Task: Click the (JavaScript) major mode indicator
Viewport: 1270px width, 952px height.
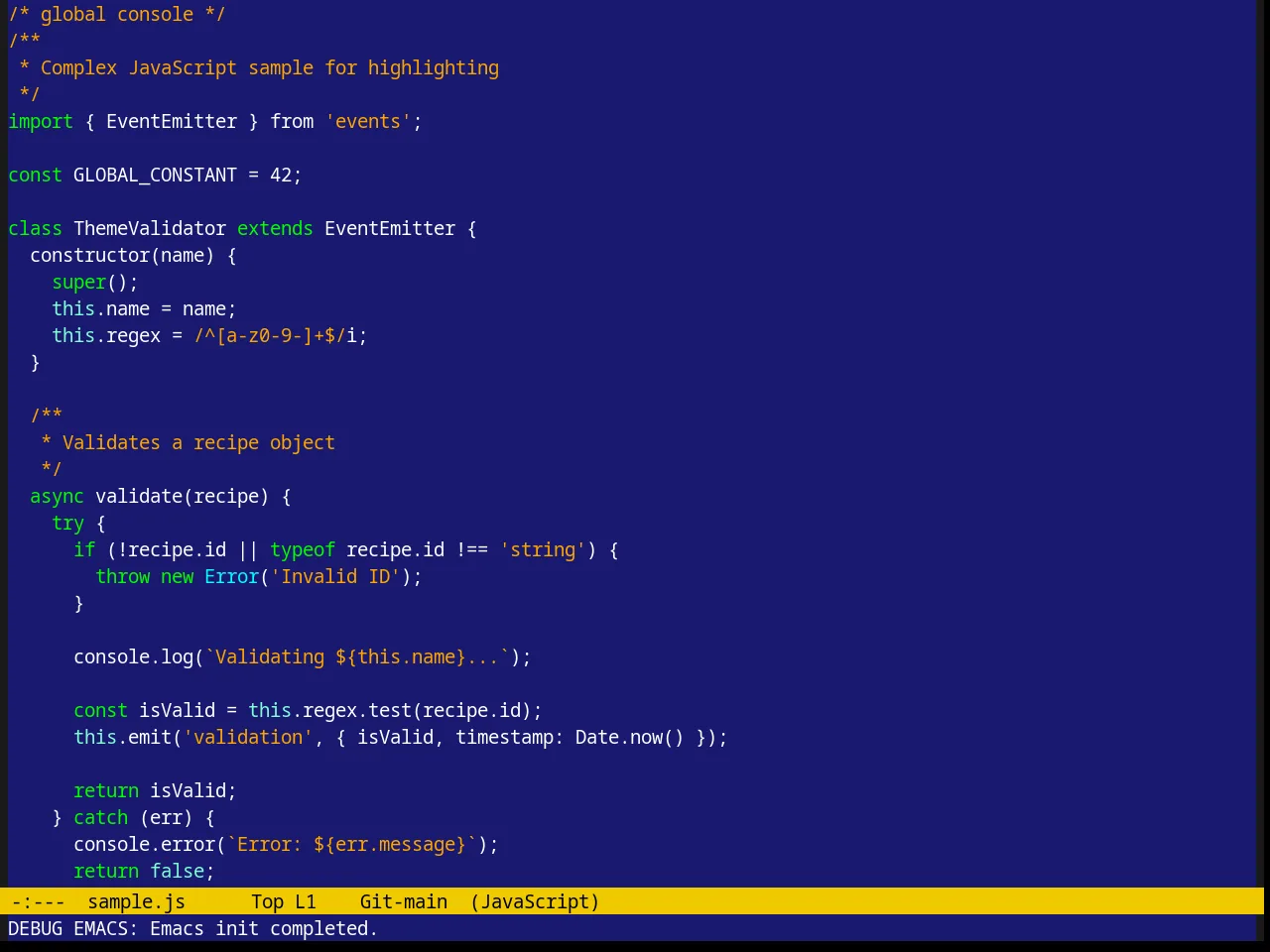Action: point(535,901)
